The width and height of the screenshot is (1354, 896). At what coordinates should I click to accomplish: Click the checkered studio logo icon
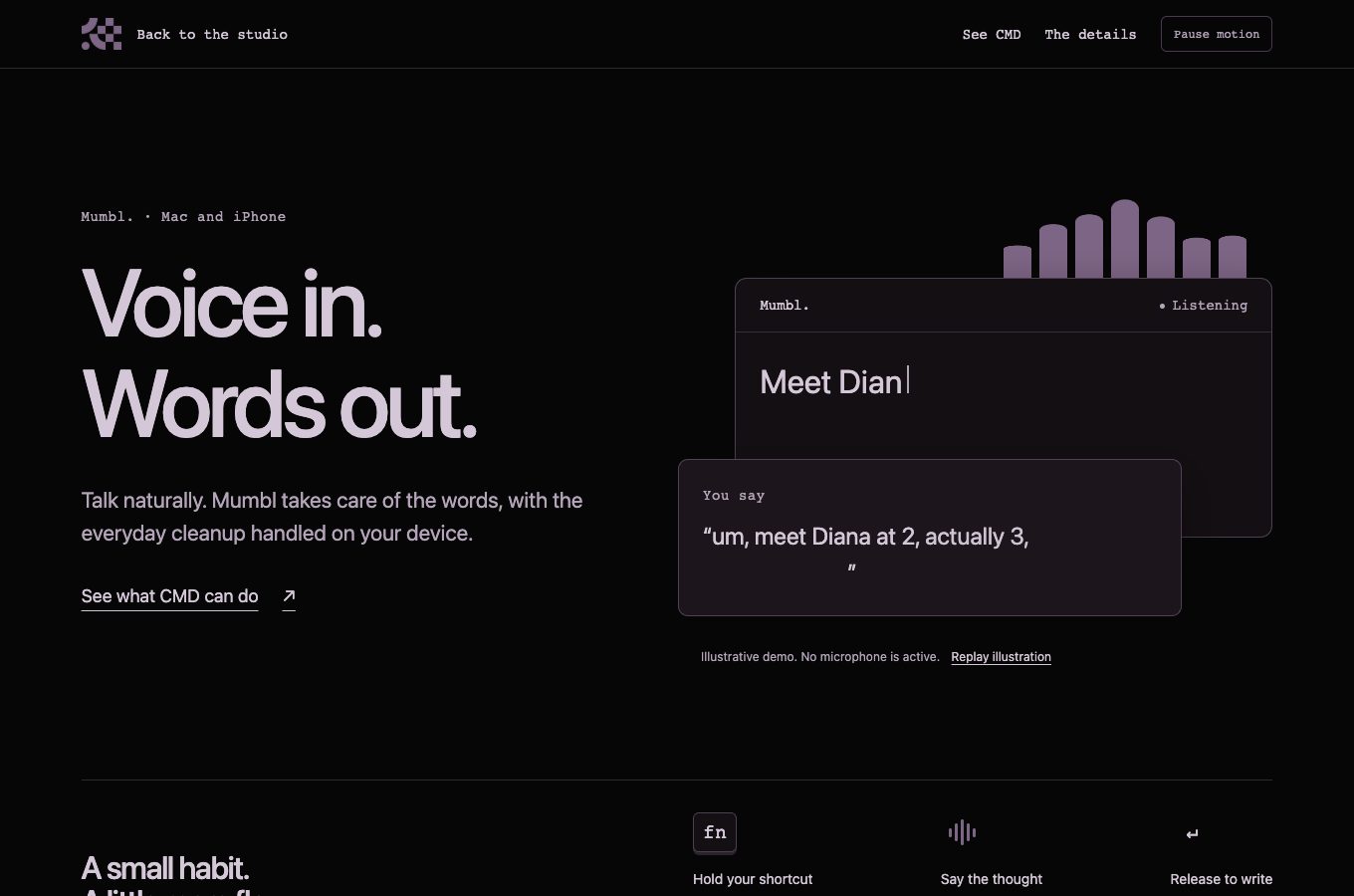[102, 34]
